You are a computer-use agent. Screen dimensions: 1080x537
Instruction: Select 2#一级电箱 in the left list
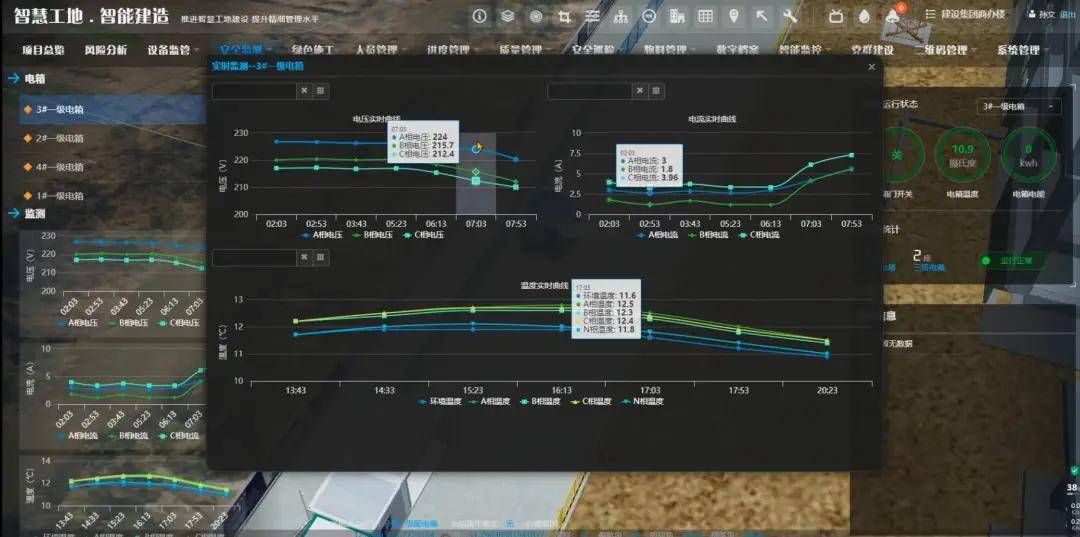click(59, 139)
